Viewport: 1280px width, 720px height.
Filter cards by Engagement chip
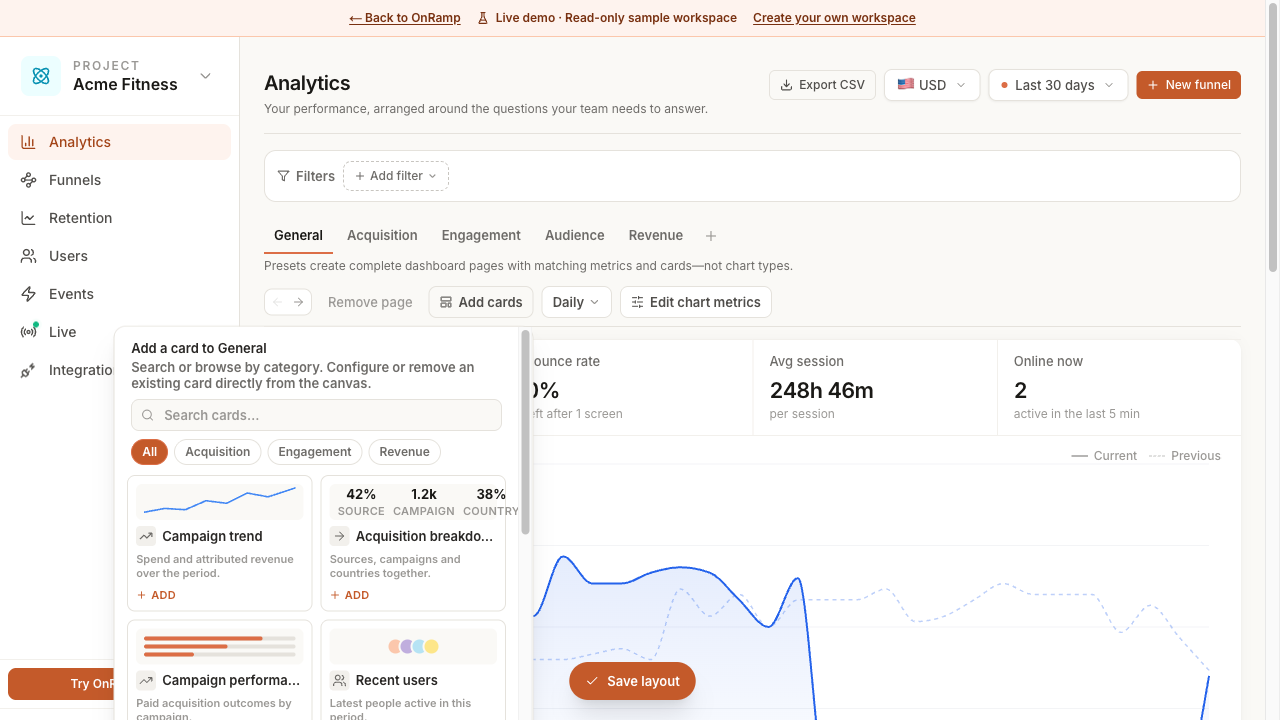coord(315,452)
